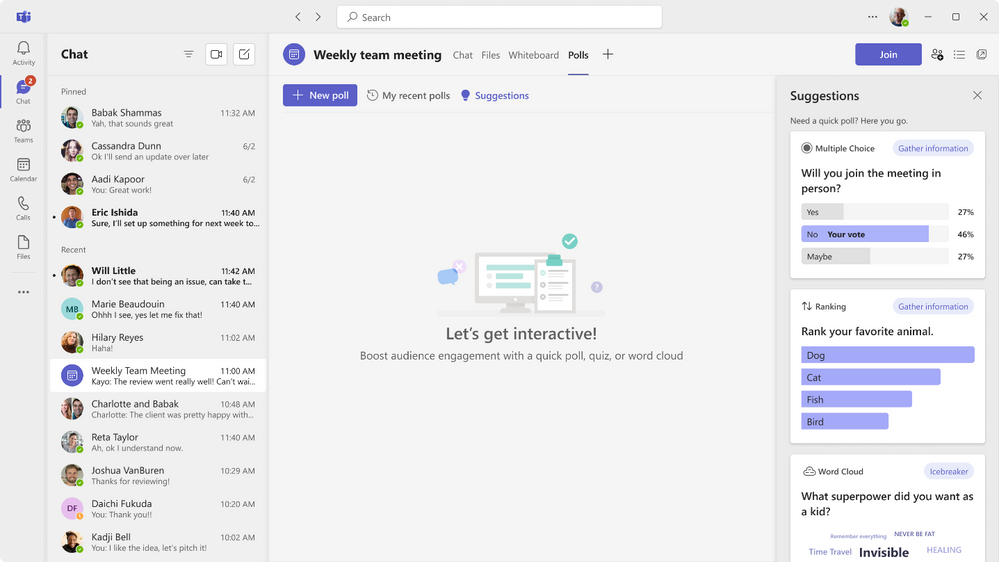Select the Maybe poll result bar

point(875,257)
